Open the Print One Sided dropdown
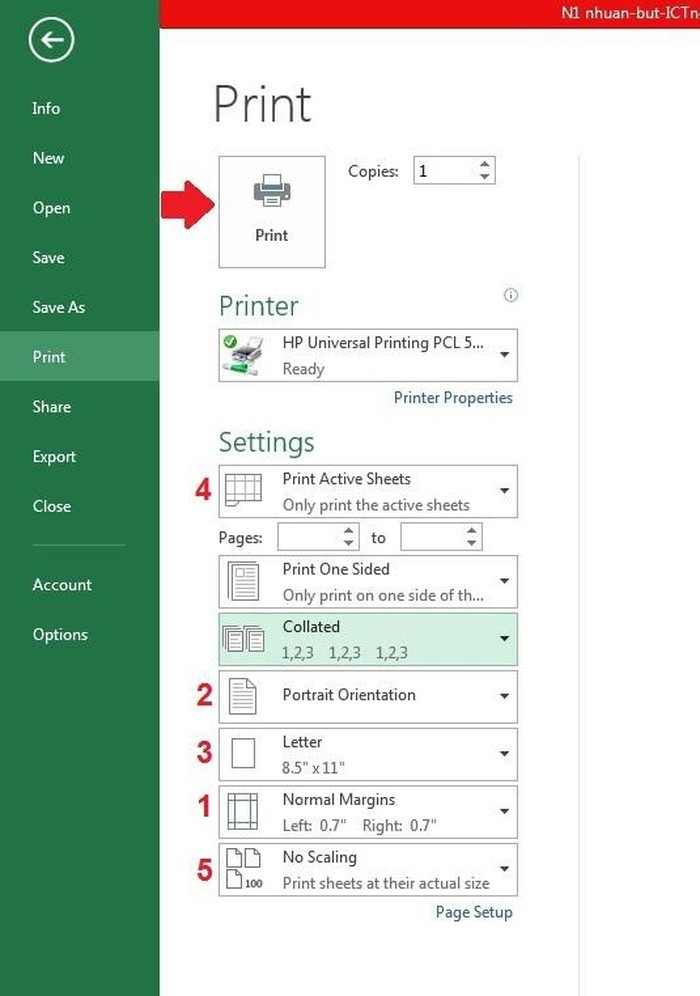 click(x=504, y=581)
